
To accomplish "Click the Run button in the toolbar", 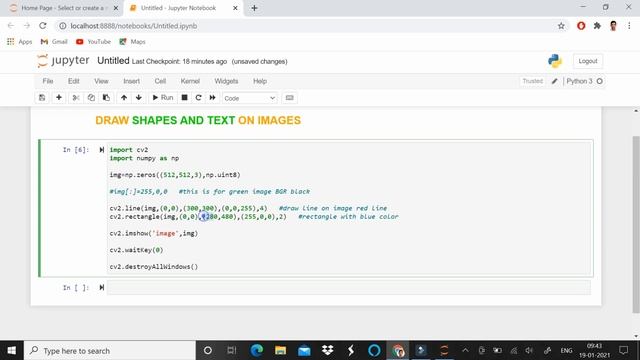I will pos(163,98).
